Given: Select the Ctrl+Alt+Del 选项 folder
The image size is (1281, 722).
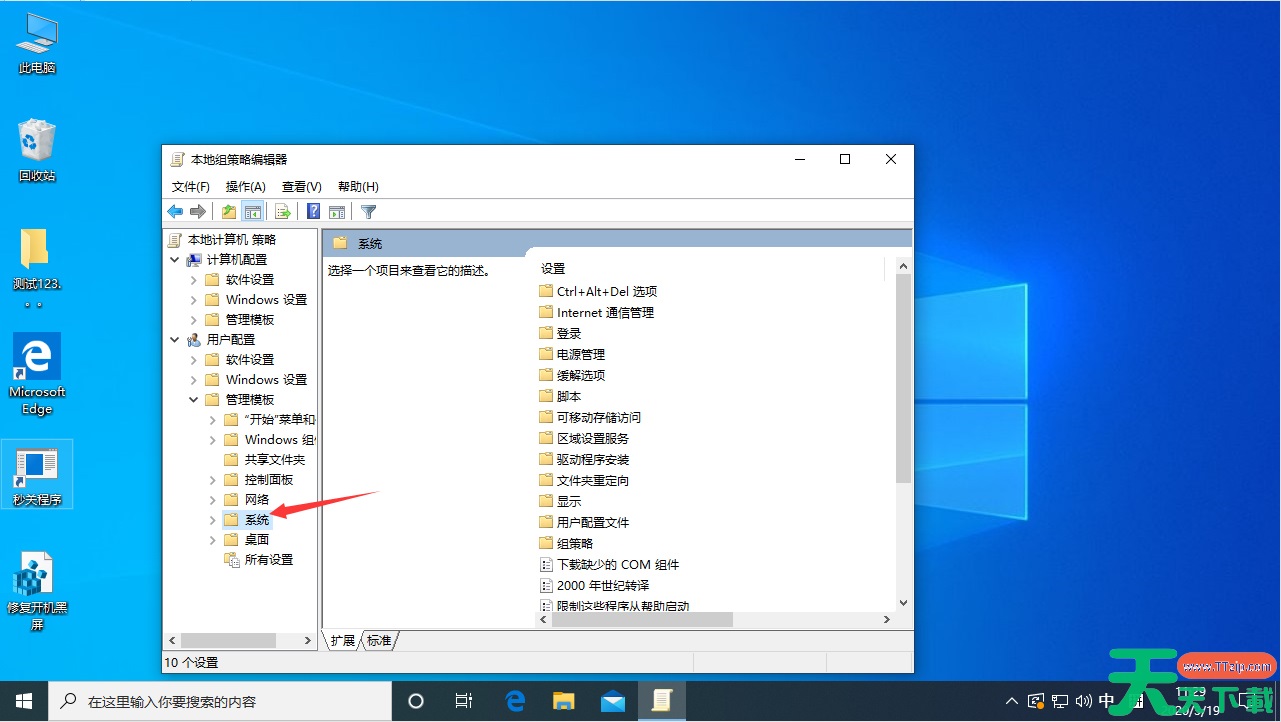Looking at the screenshot, I should (x=606, y=292).
